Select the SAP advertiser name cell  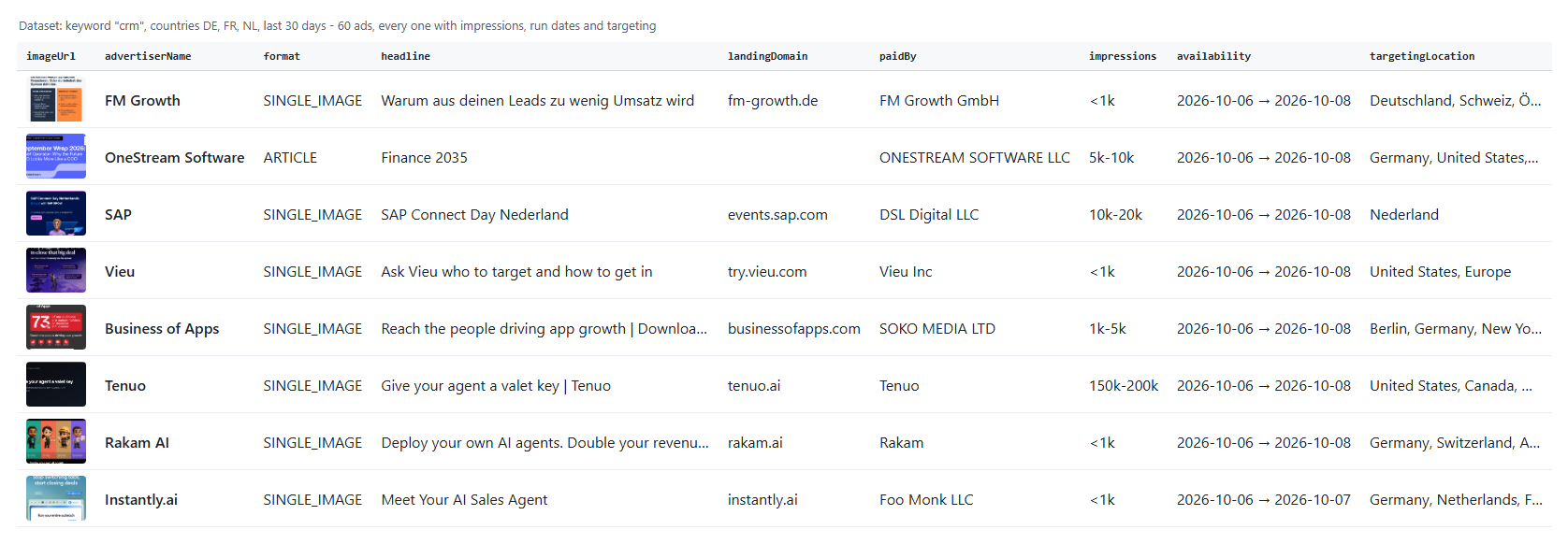(x=118, y=214)
